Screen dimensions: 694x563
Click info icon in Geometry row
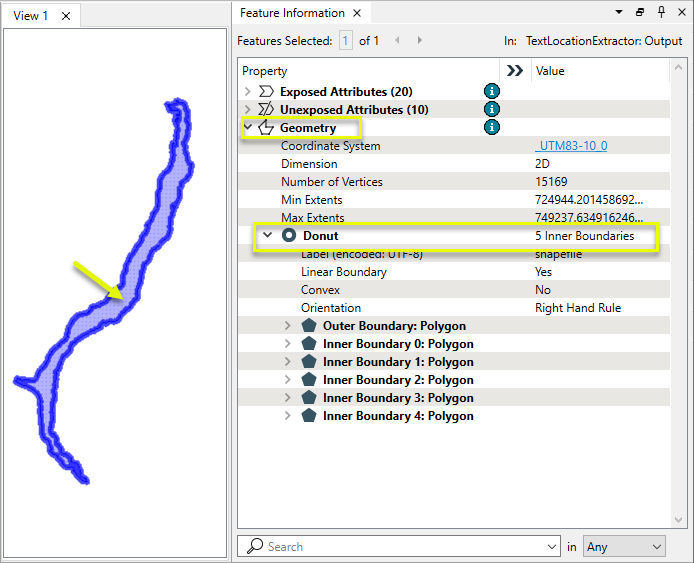pos(491,127)
